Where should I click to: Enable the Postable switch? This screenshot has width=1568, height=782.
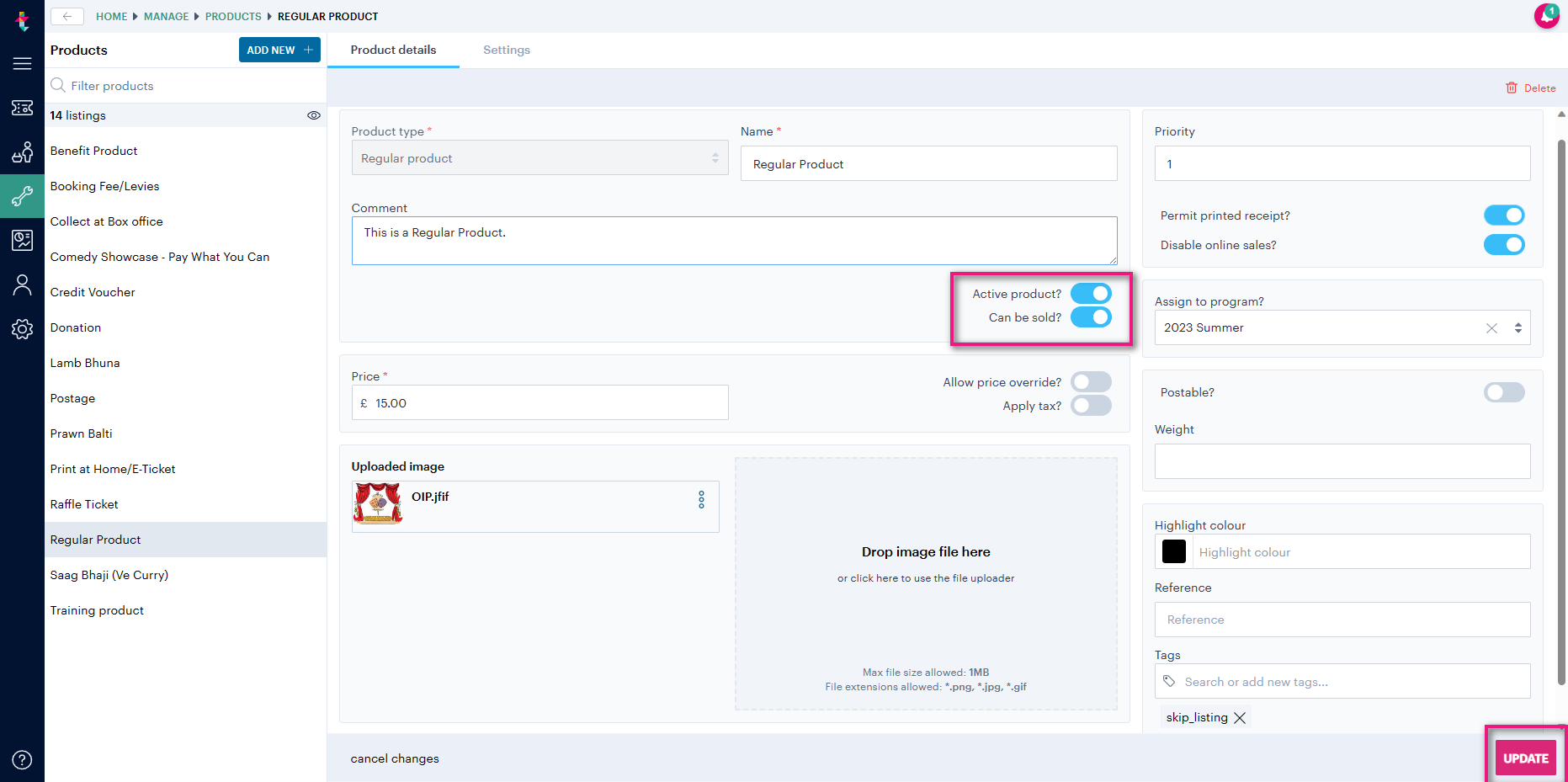click(1504, 392)
